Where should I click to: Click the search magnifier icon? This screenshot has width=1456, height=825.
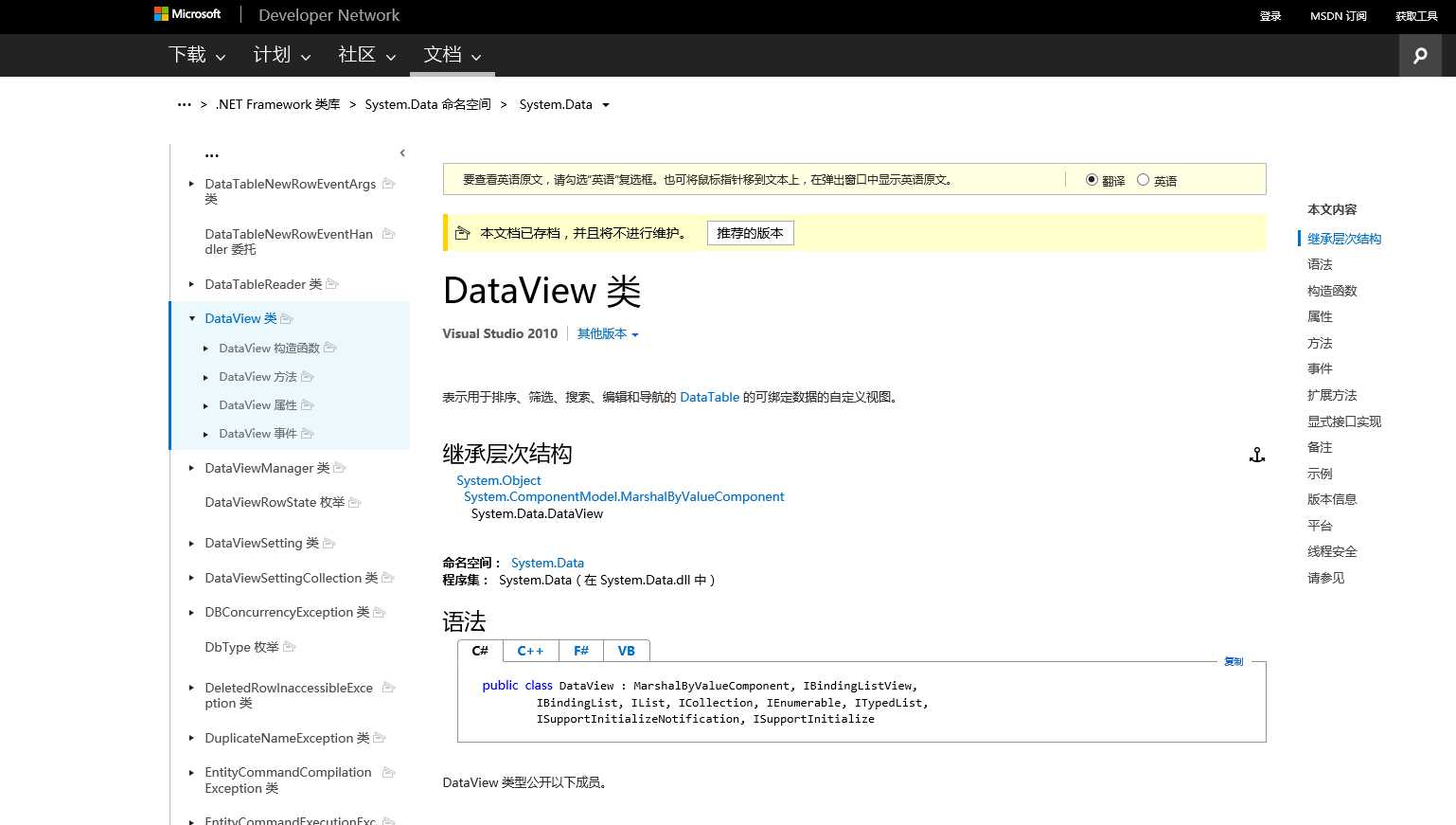[x=1420, y=56]
